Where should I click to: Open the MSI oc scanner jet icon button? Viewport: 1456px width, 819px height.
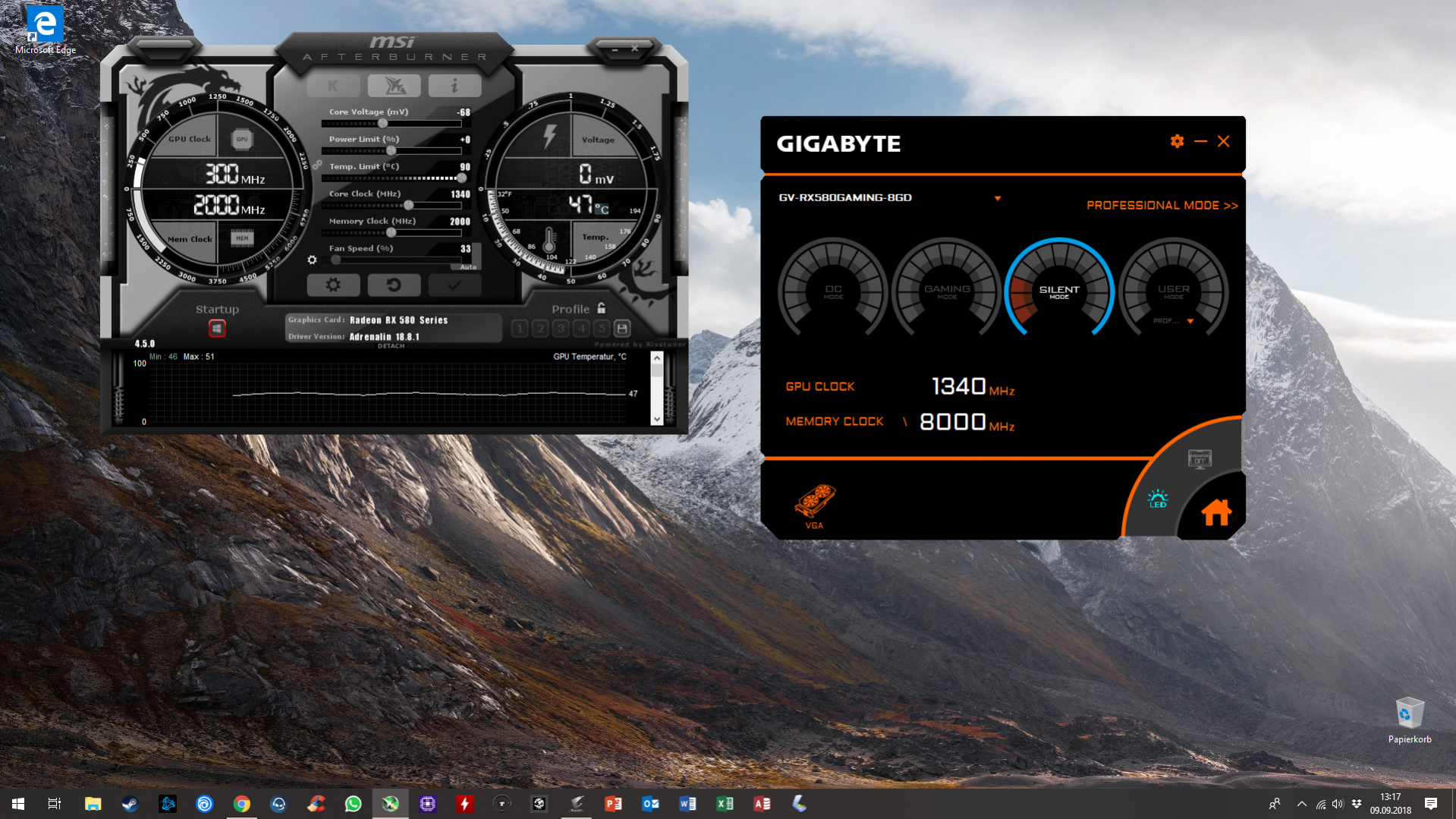tap(394, 86)
